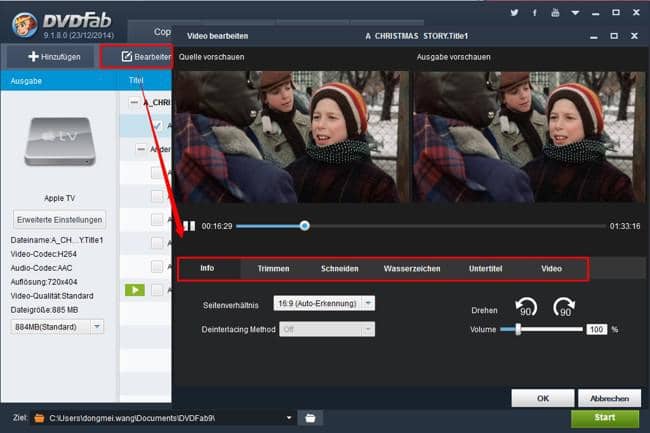Image resolution: width=650 pixels, height=433 pixels.
Task: Click the Video-Codec:H264 text
Action: [44, 254]
